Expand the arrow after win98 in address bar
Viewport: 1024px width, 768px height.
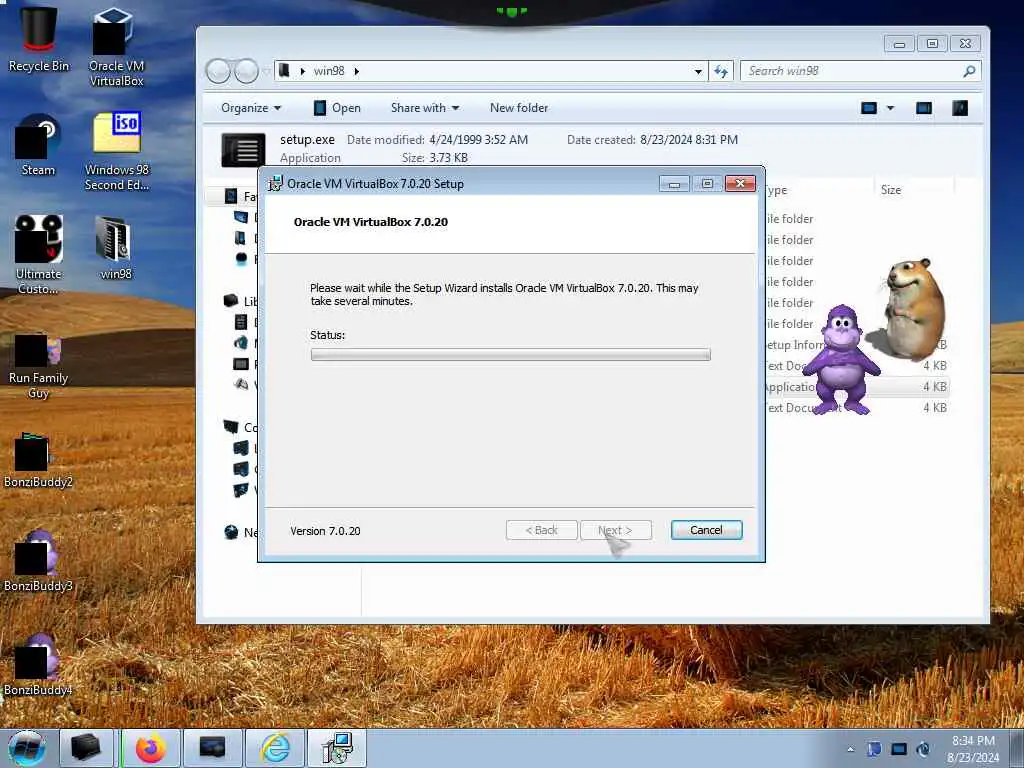pyautogui.click(x=357, y=71)
